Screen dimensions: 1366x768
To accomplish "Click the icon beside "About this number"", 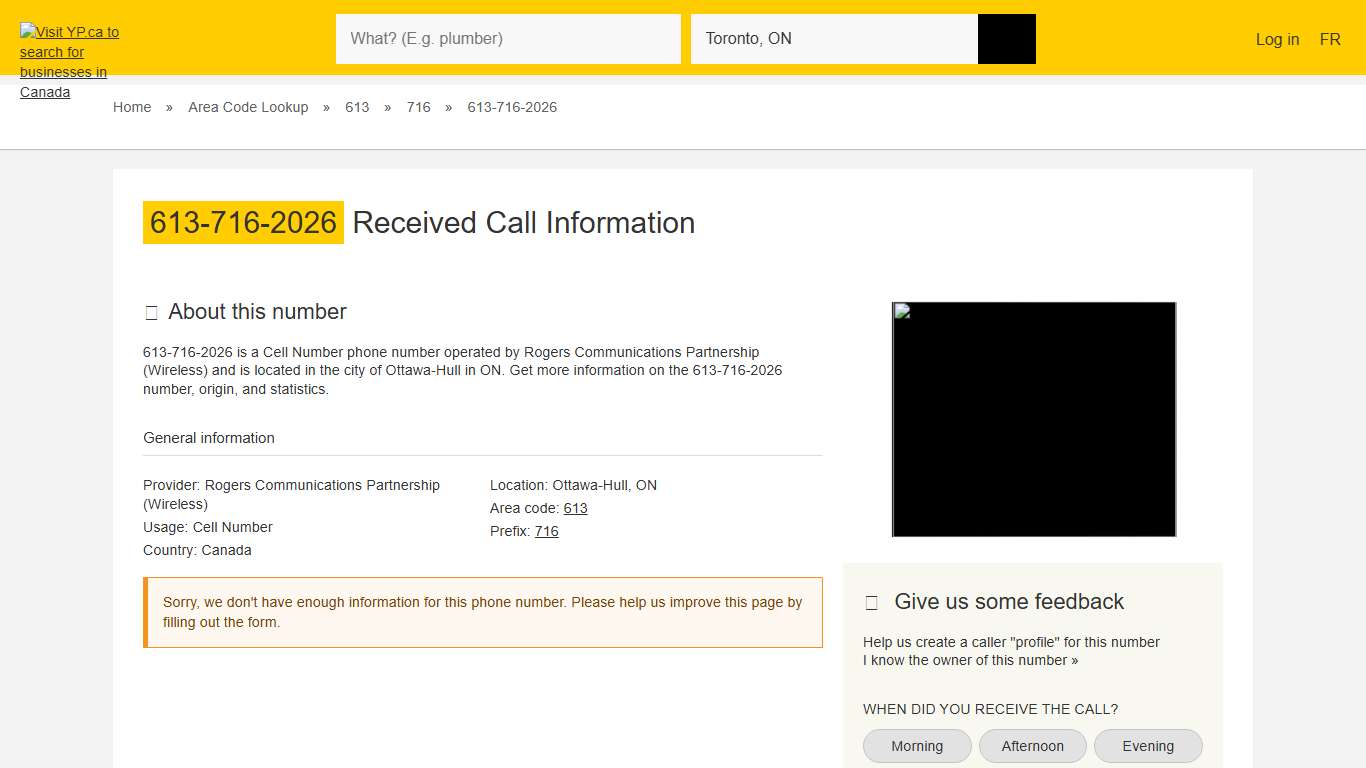I will (151, 312).
